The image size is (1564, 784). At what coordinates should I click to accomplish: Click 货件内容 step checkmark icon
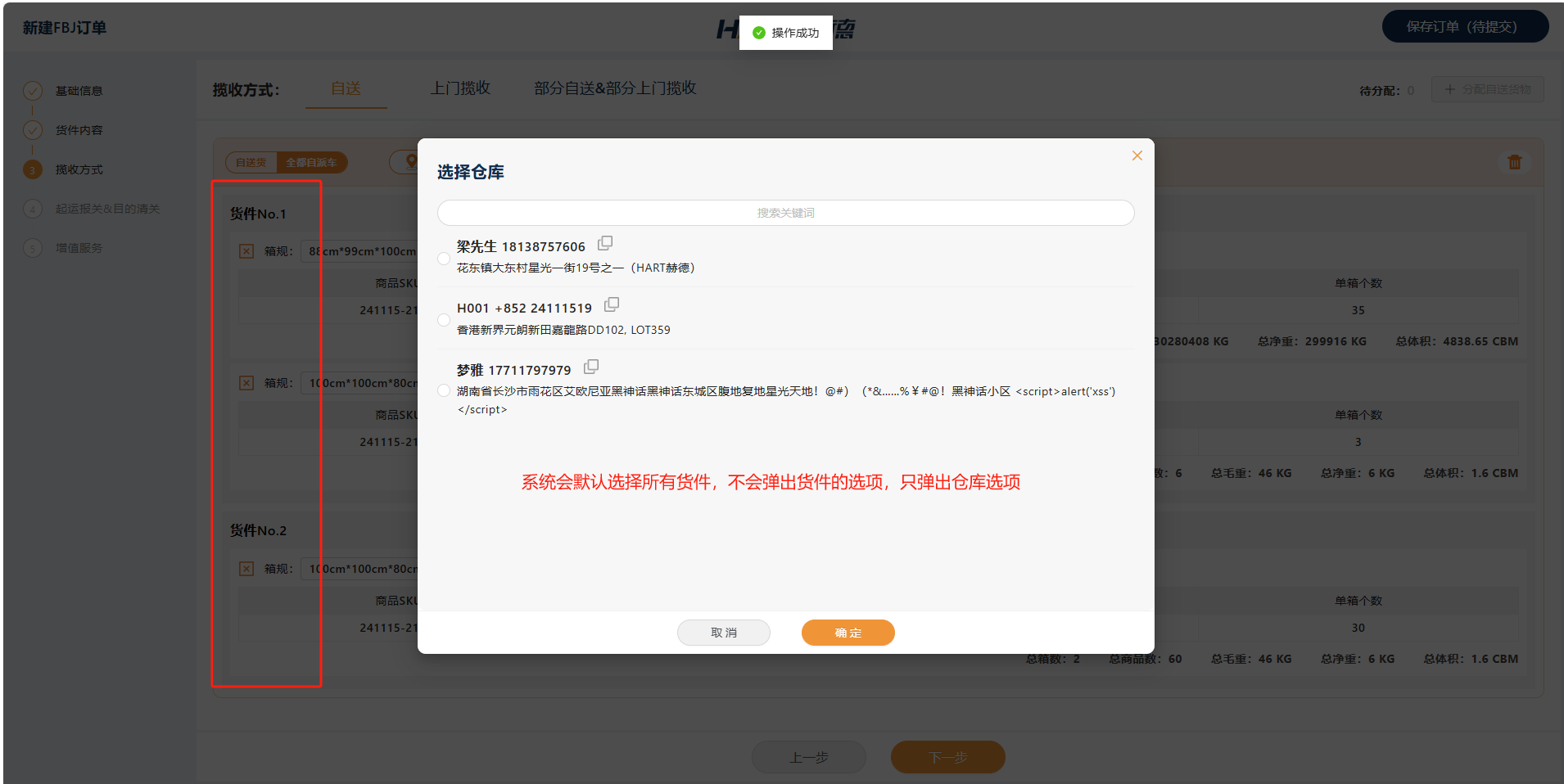[33, 130]
